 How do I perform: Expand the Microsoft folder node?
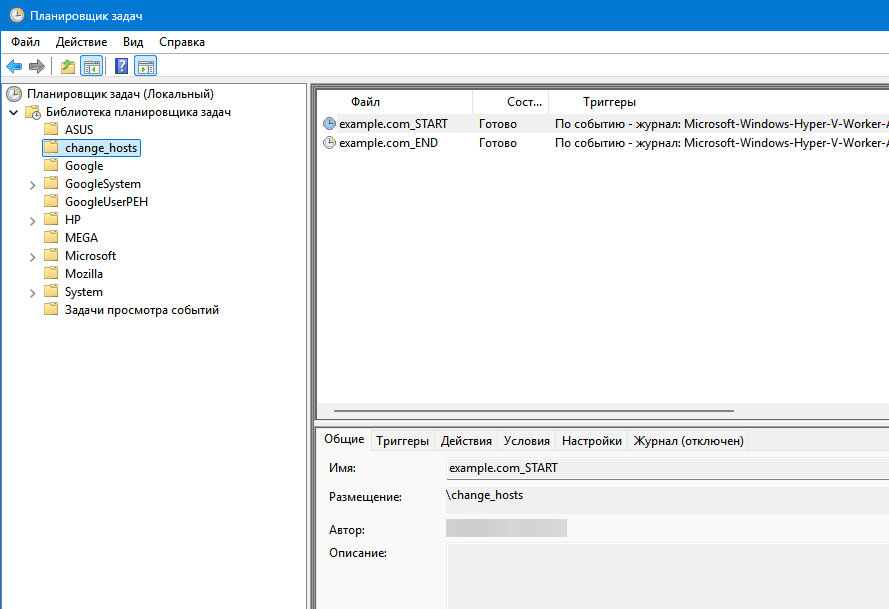(33, 256)
